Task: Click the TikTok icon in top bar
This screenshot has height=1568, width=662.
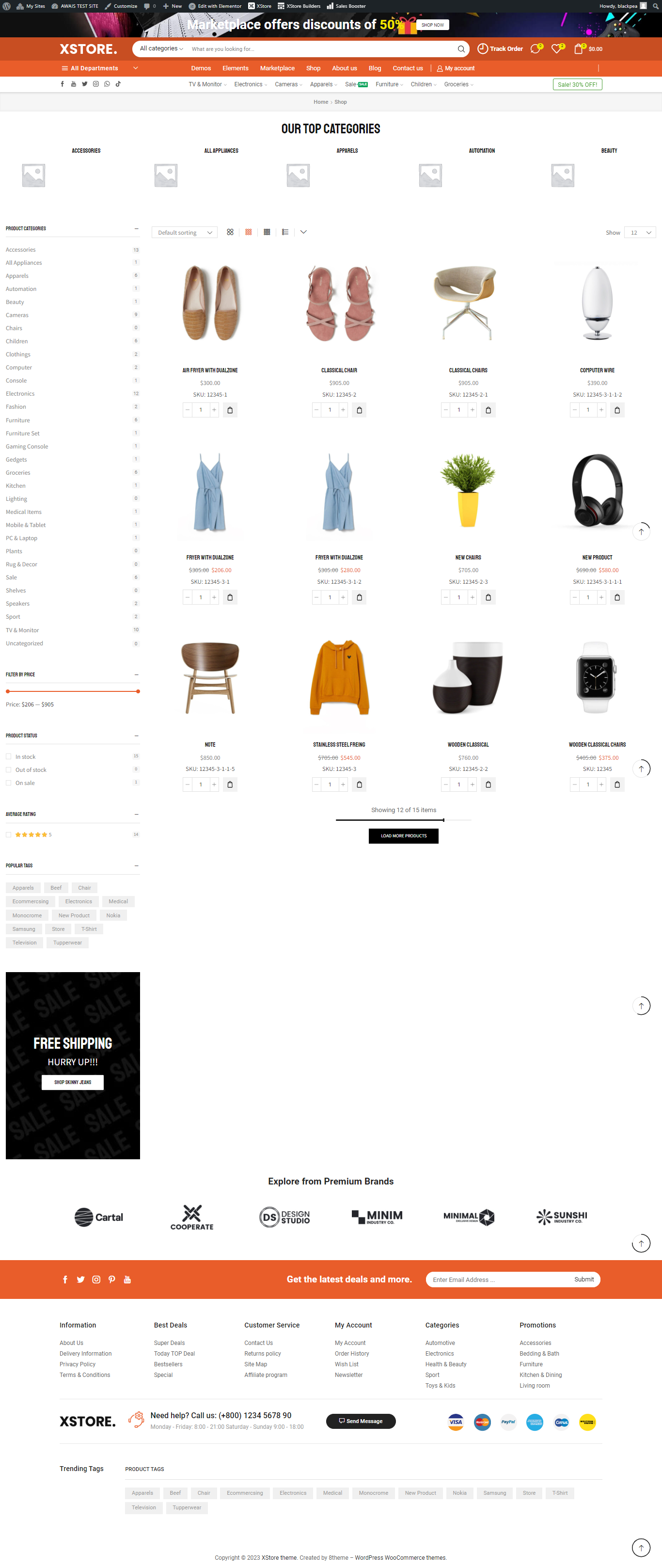Action: tap(118, 84)
